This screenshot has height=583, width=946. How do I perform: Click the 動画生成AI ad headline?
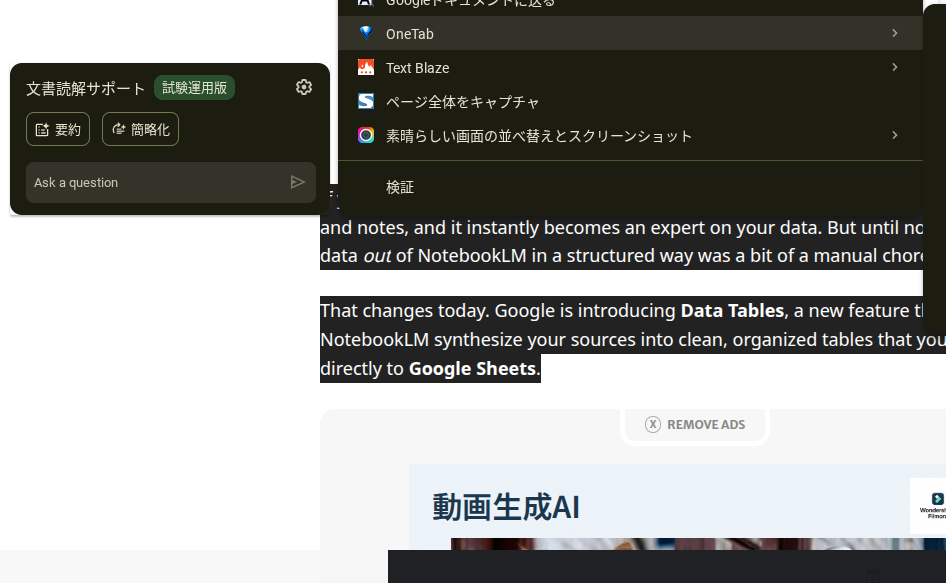(506, 507)
